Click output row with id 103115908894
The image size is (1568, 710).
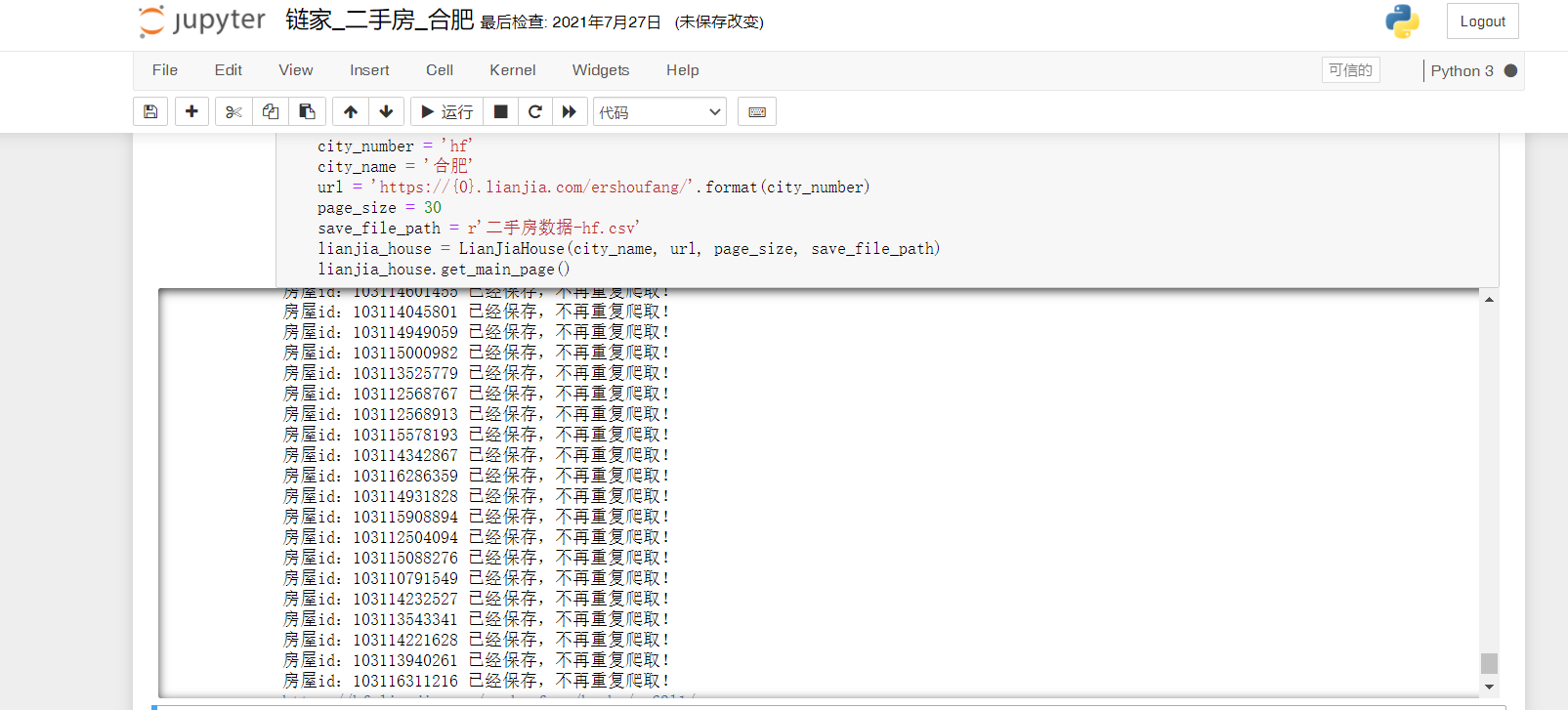click(477, 517)
